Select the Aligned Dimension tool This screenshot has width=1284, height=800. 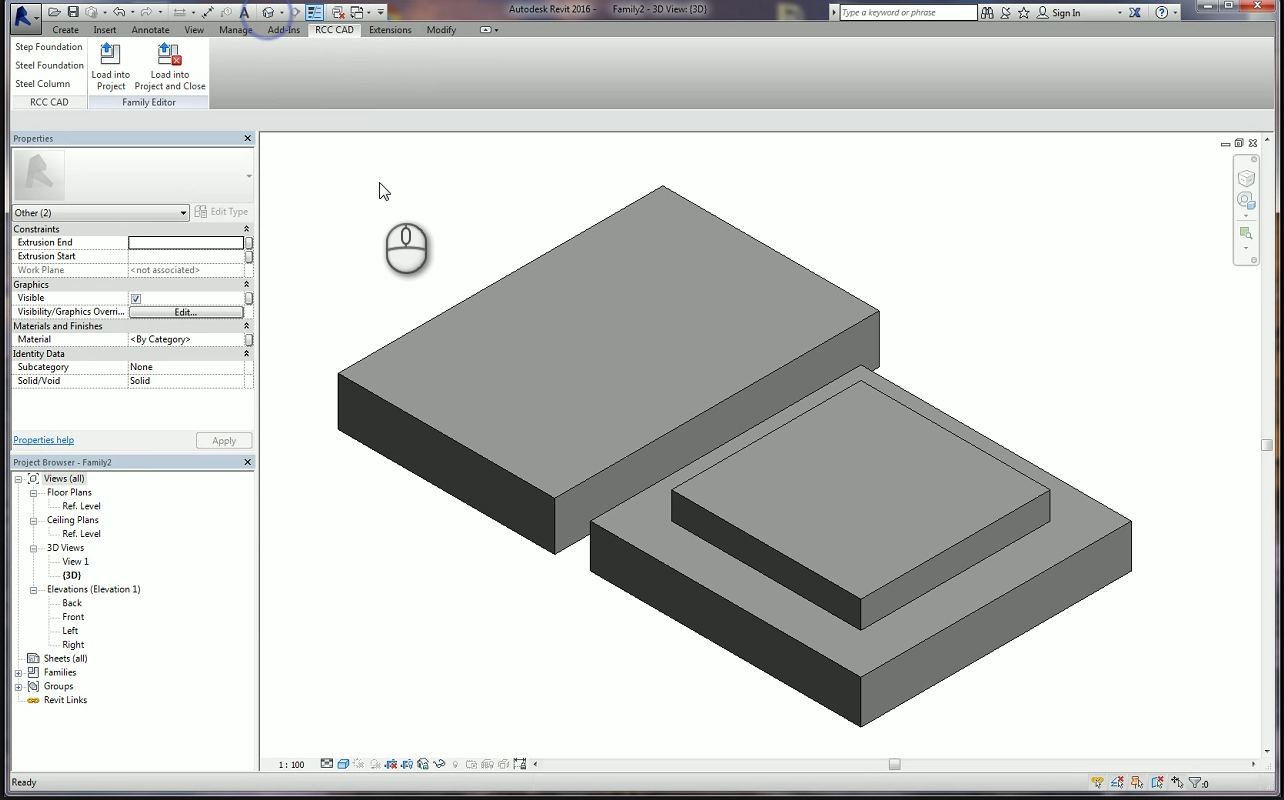point(208,12)
